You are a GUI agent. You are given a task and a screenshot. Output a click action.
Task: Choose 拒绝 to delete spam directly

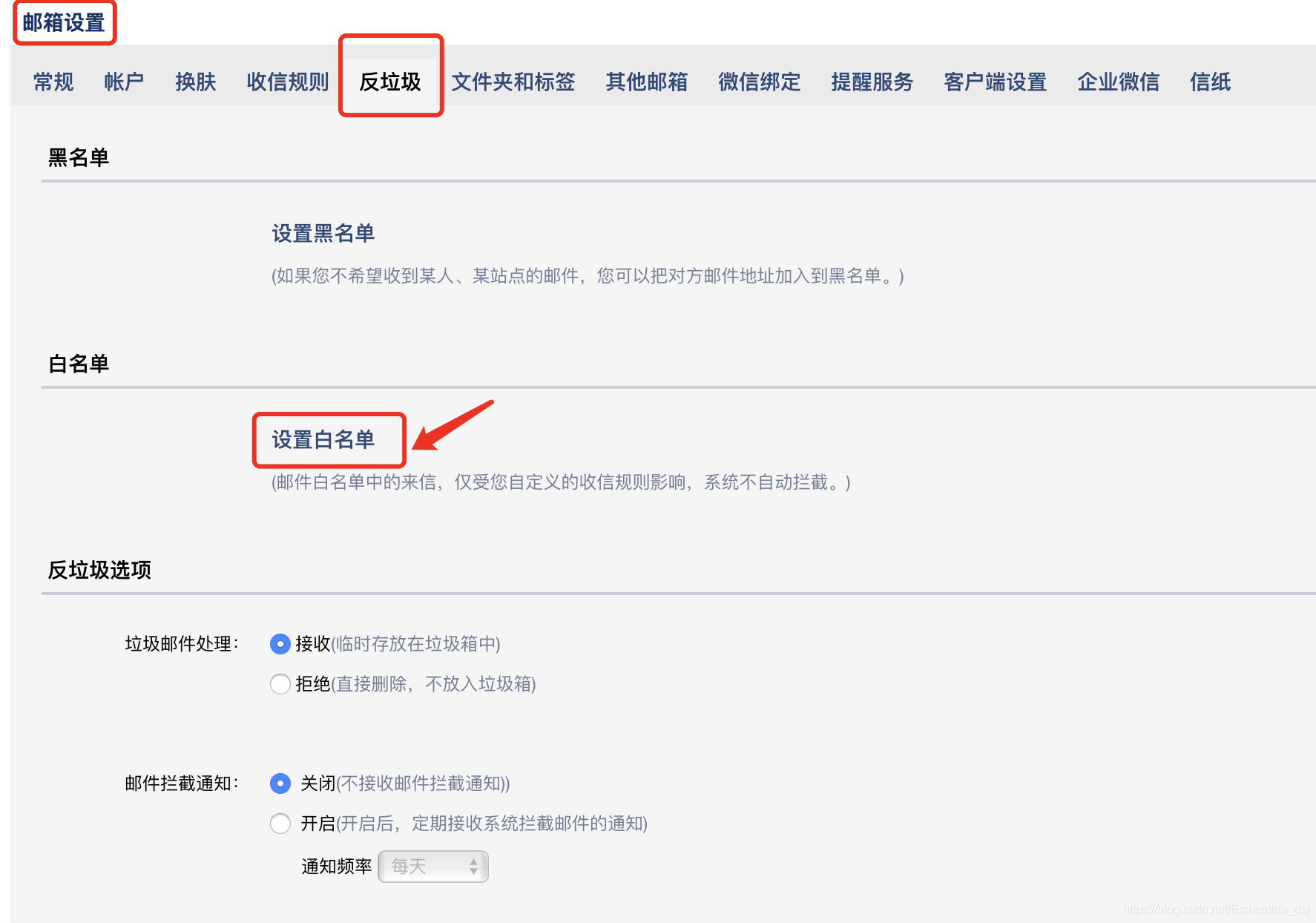(x=280, y=685)
